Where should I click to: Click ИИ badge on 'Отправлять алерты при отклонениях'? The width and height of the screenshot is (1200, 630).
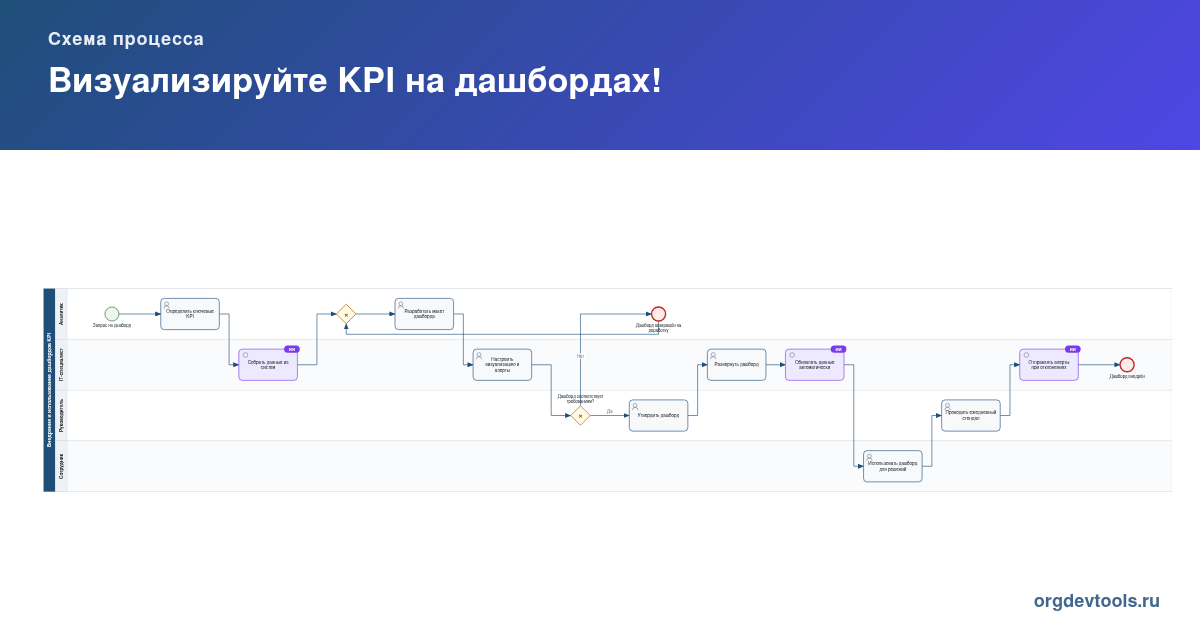point(1073,349)
